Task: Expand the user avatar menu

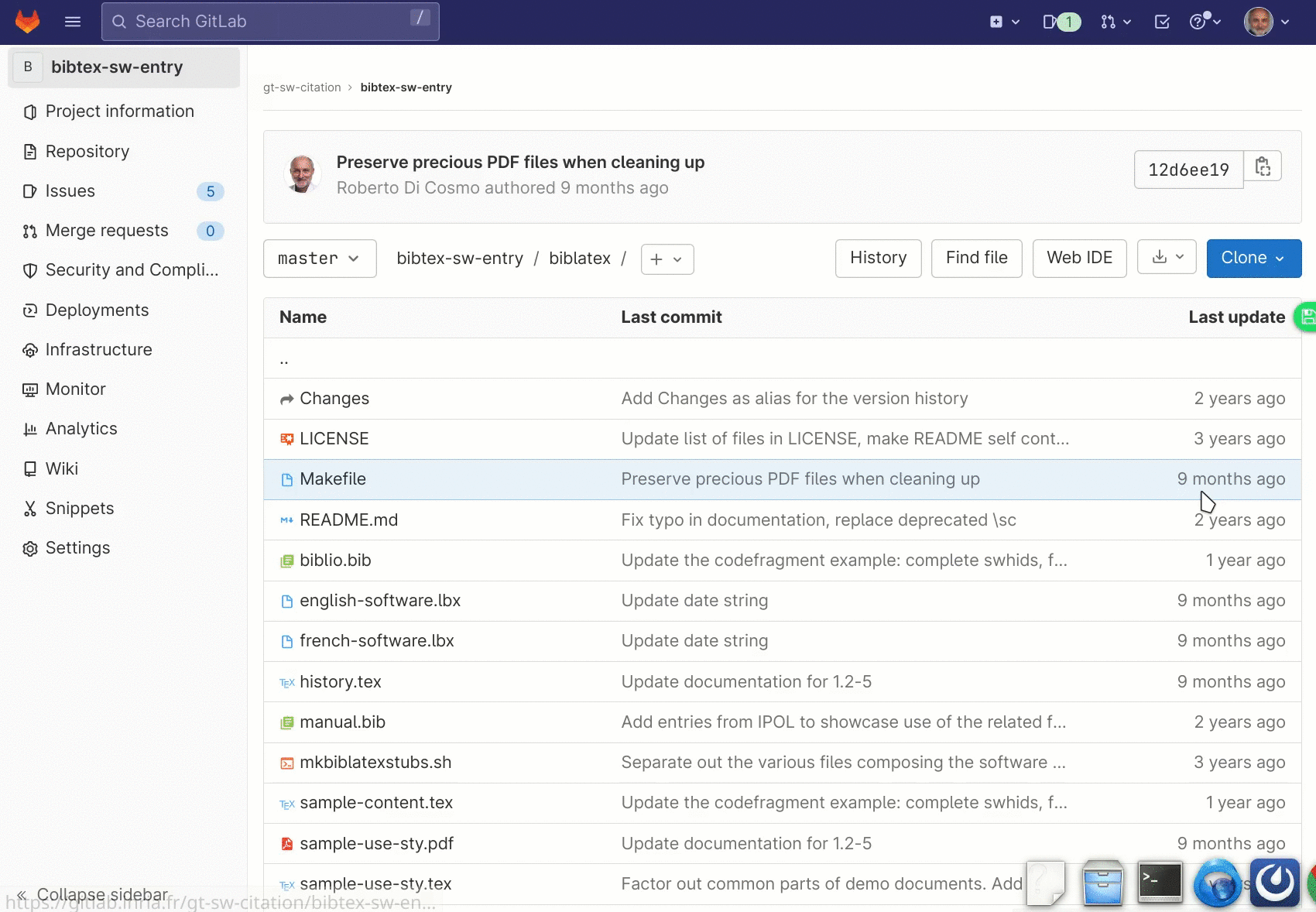Action: tap(1266, 22)
